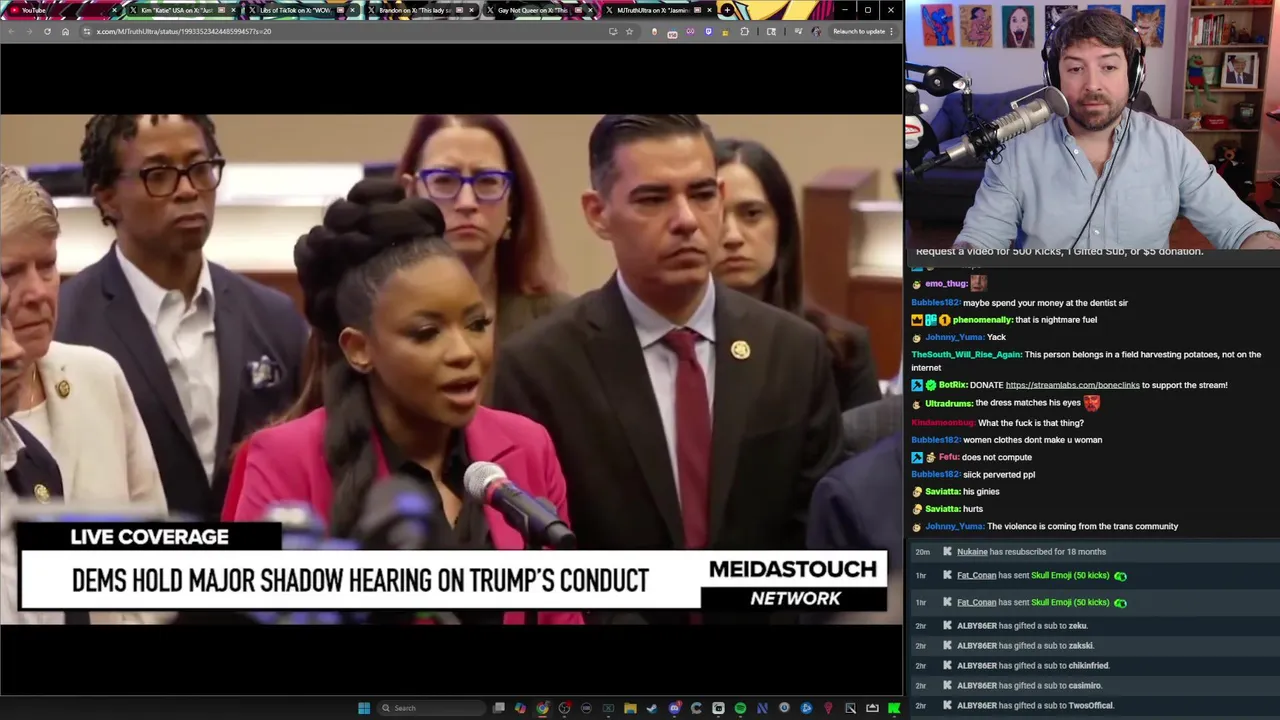This screenshot has height=720, width=1280.
Task: Click Ultradrums username in chat
Action: click(949, 403)
